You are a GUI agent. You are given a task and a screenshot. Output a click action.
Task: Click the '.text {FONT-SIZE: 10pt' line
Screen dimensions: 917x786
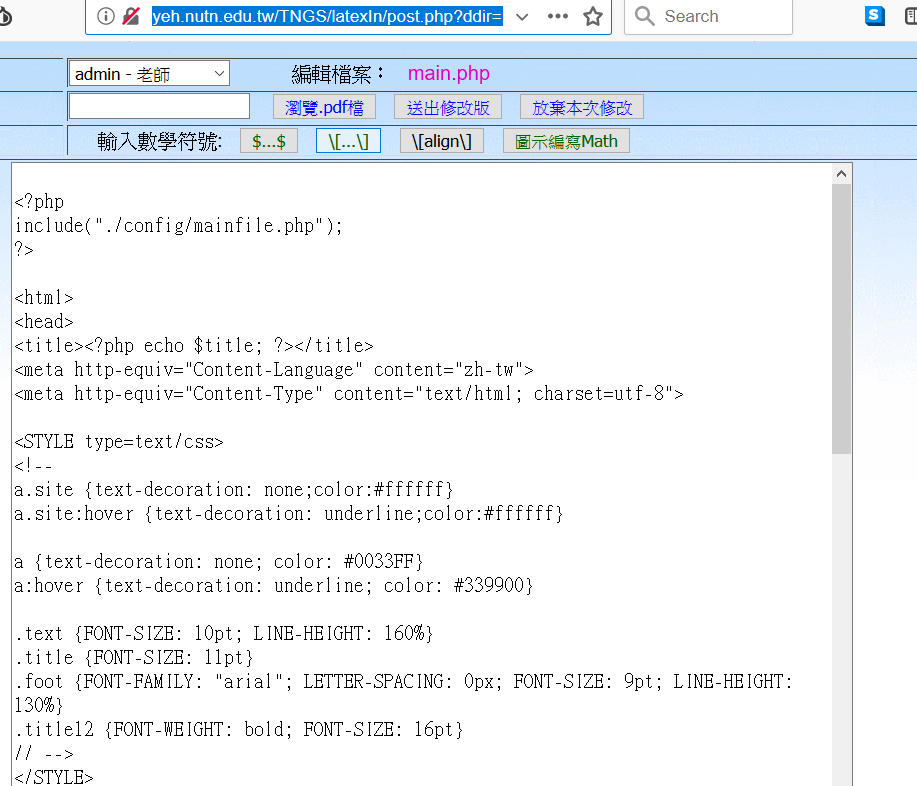[x=223, y=633]
